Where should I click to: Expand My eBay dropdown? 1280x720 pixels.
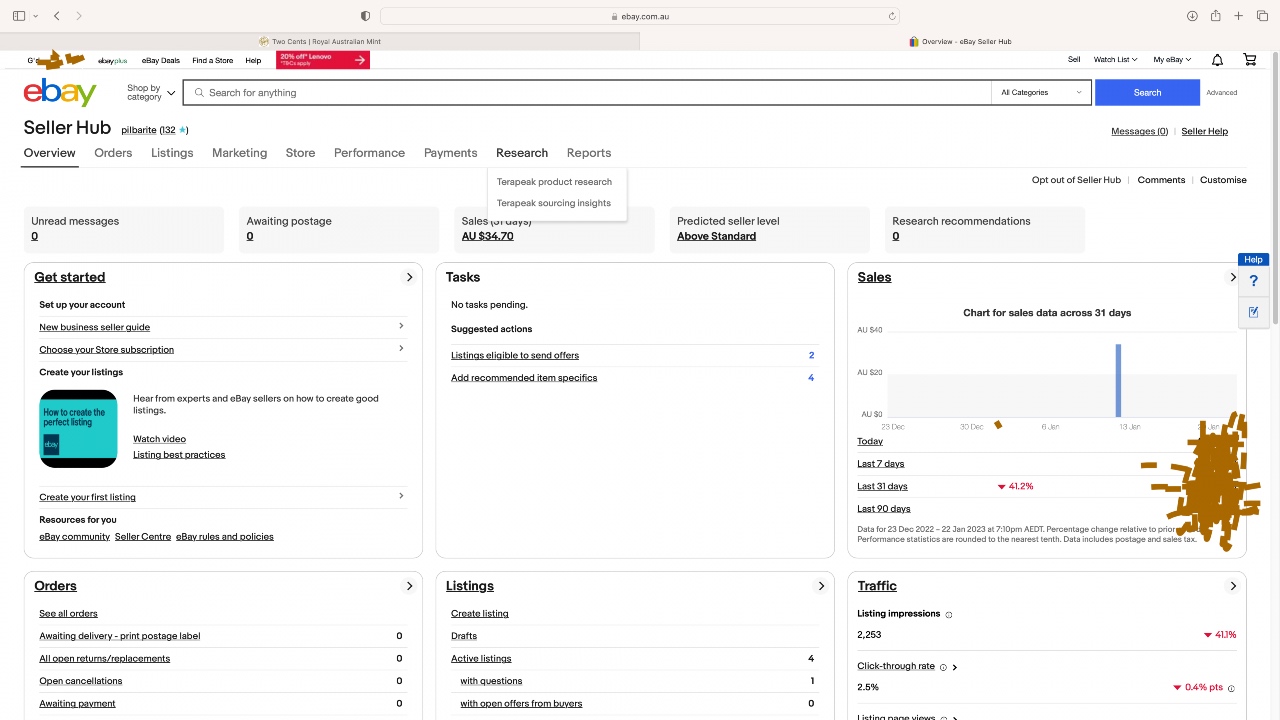1172,60
